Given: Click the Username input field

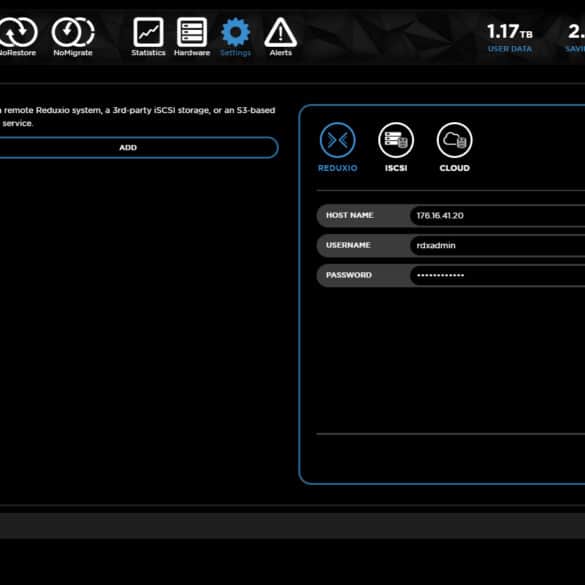Looking at the screenshot, I should [497, 245].
